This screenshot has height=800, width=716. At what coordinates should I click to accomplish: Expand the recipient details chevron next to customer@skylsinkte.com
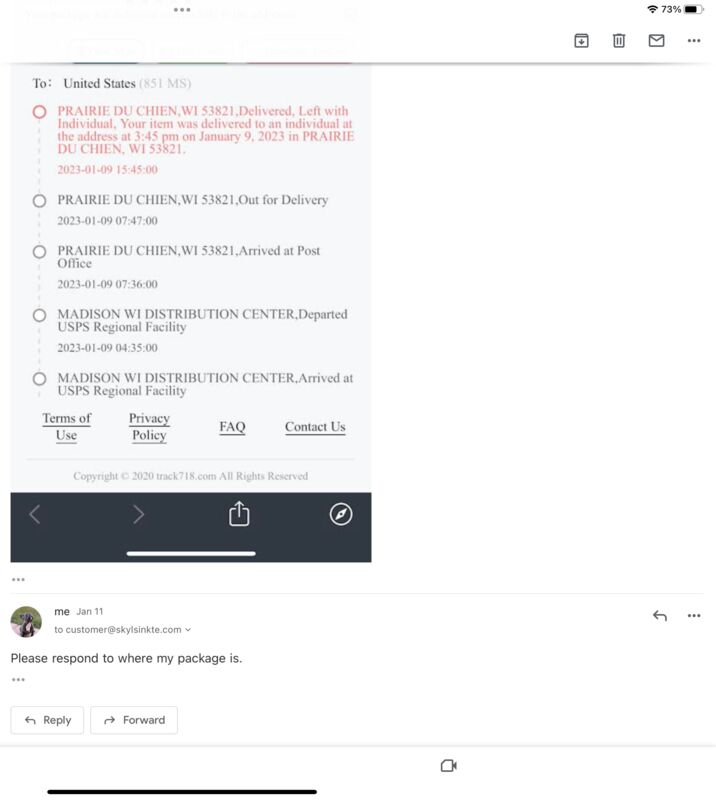pos(188,630)
